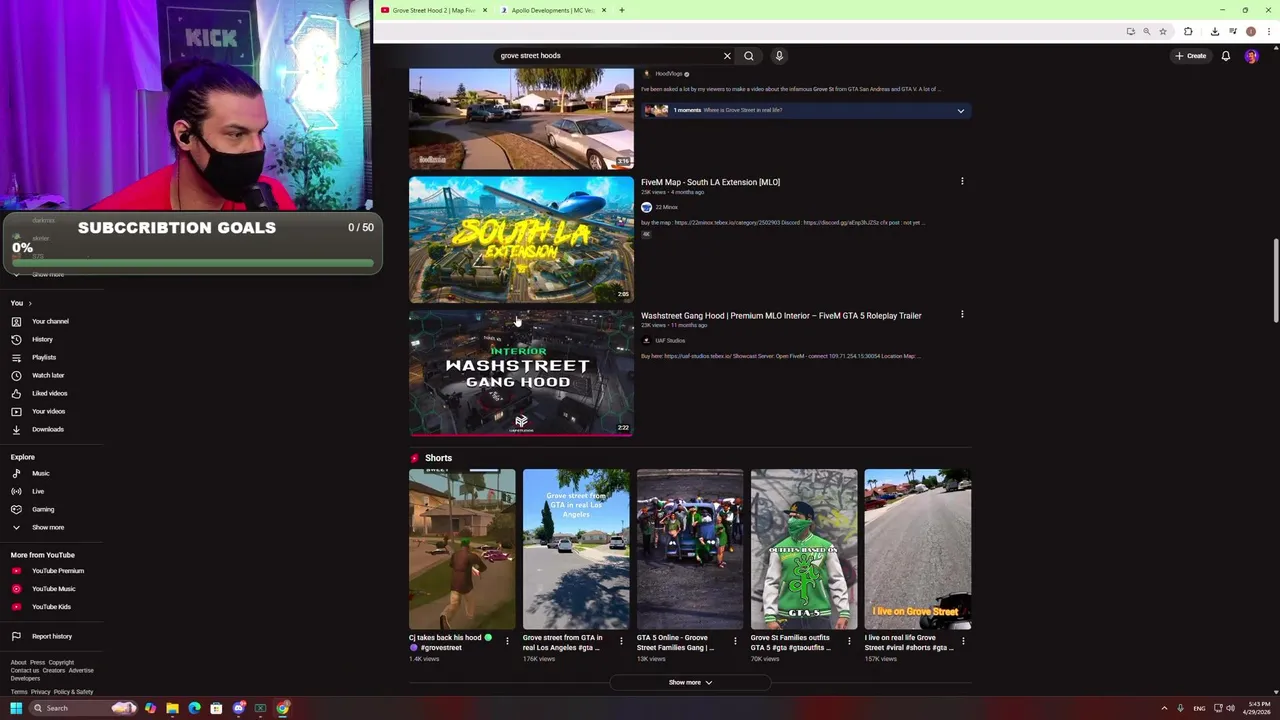Expand key moments chevron on first video
This screenshot has height=720, width=1280.
coord(960,110)
